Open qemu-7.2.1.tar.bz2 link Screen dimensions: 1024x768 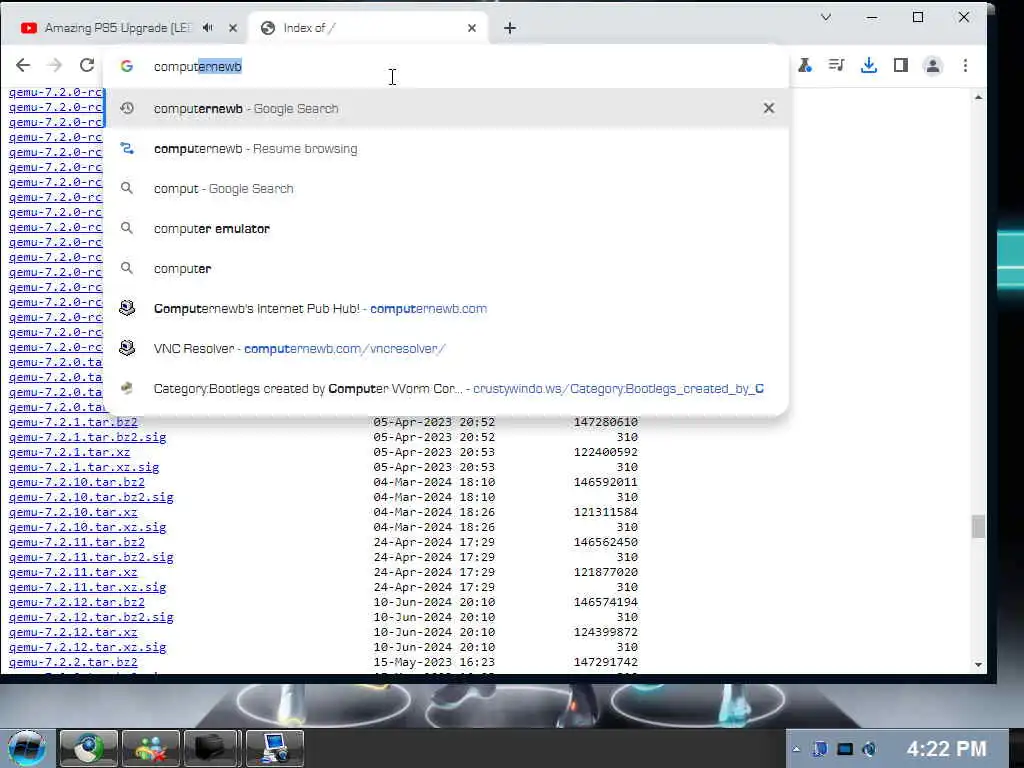[73, 422]
